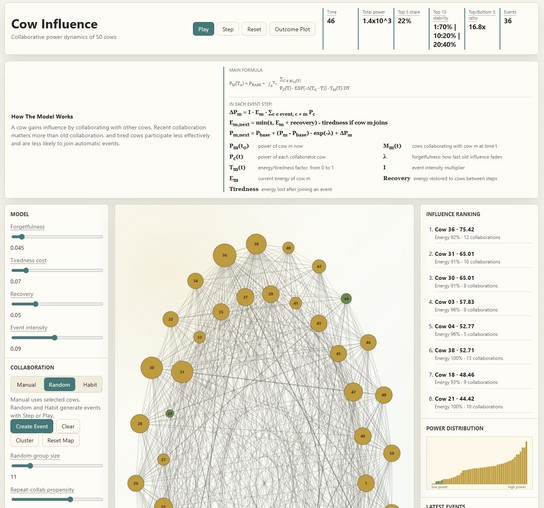Select cow node 41 in the network

click(296, 303)
